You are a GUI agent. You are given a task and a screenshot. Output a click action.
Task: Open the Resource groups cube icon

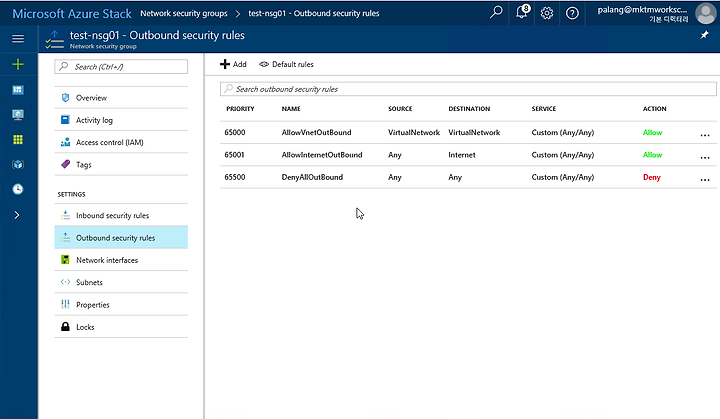tap(18, 164)
